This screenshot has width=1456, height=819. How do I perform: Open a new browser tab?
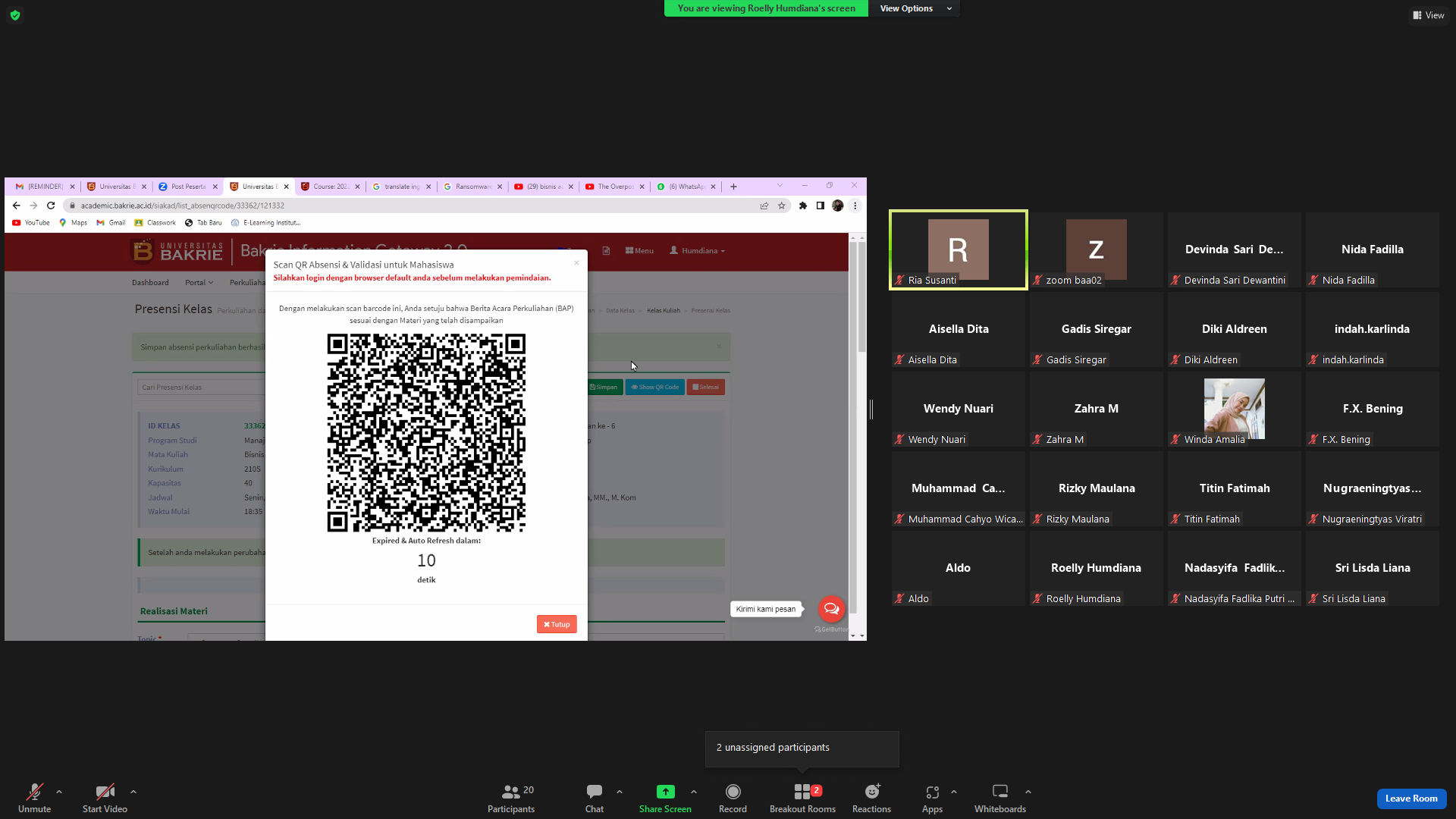tap(733, 187)
